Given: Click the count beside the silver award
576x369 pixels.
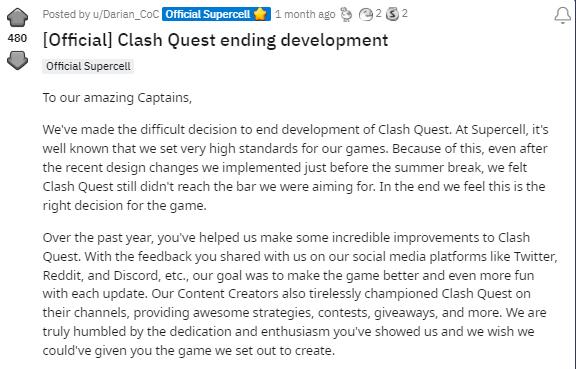Looking at the screenshot, I should click(x=404, y=14).
